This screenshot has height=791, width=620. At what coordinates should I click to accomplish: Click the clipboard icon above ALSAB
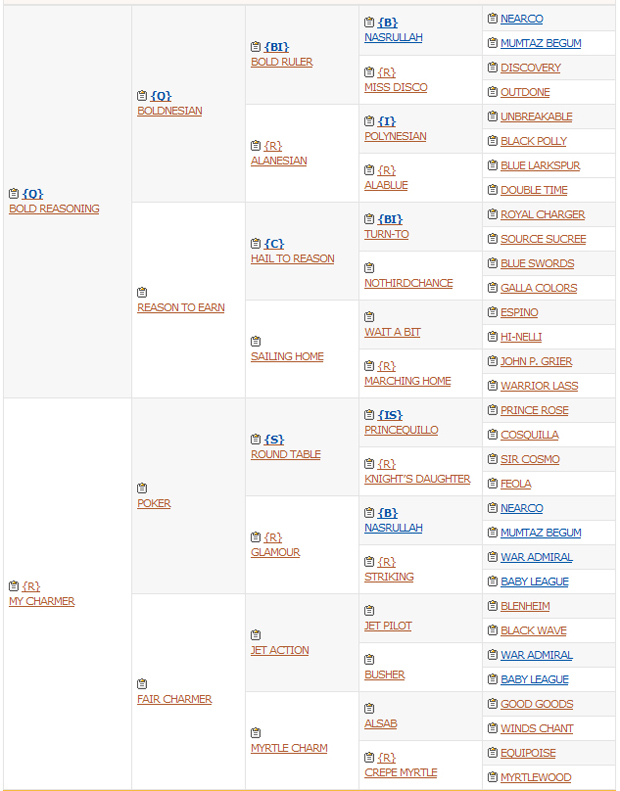click(369, 709)
